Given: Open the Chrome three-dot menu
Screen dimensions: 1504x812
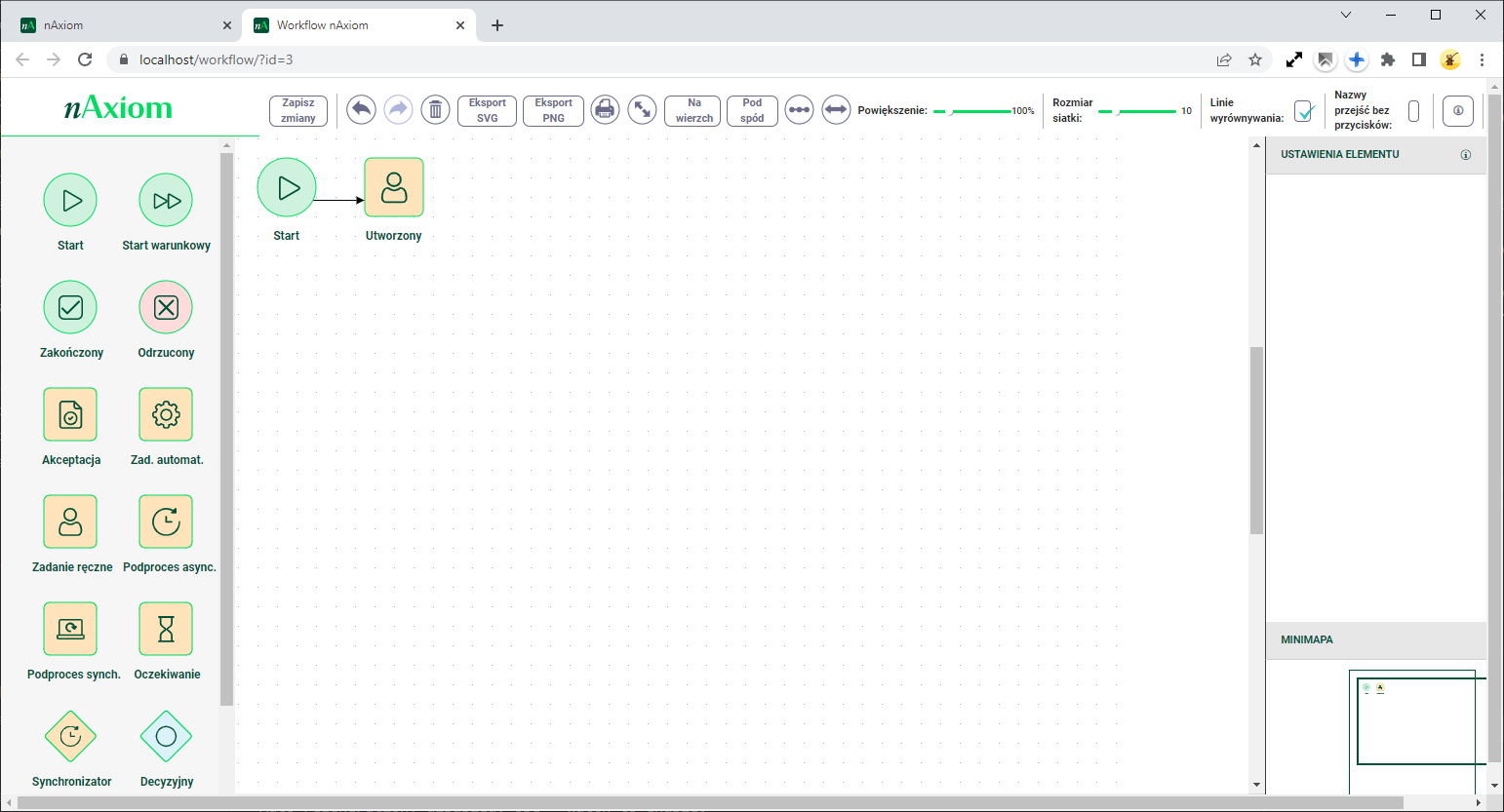Looking at the screenshot, I should (x=1483, y=59).
